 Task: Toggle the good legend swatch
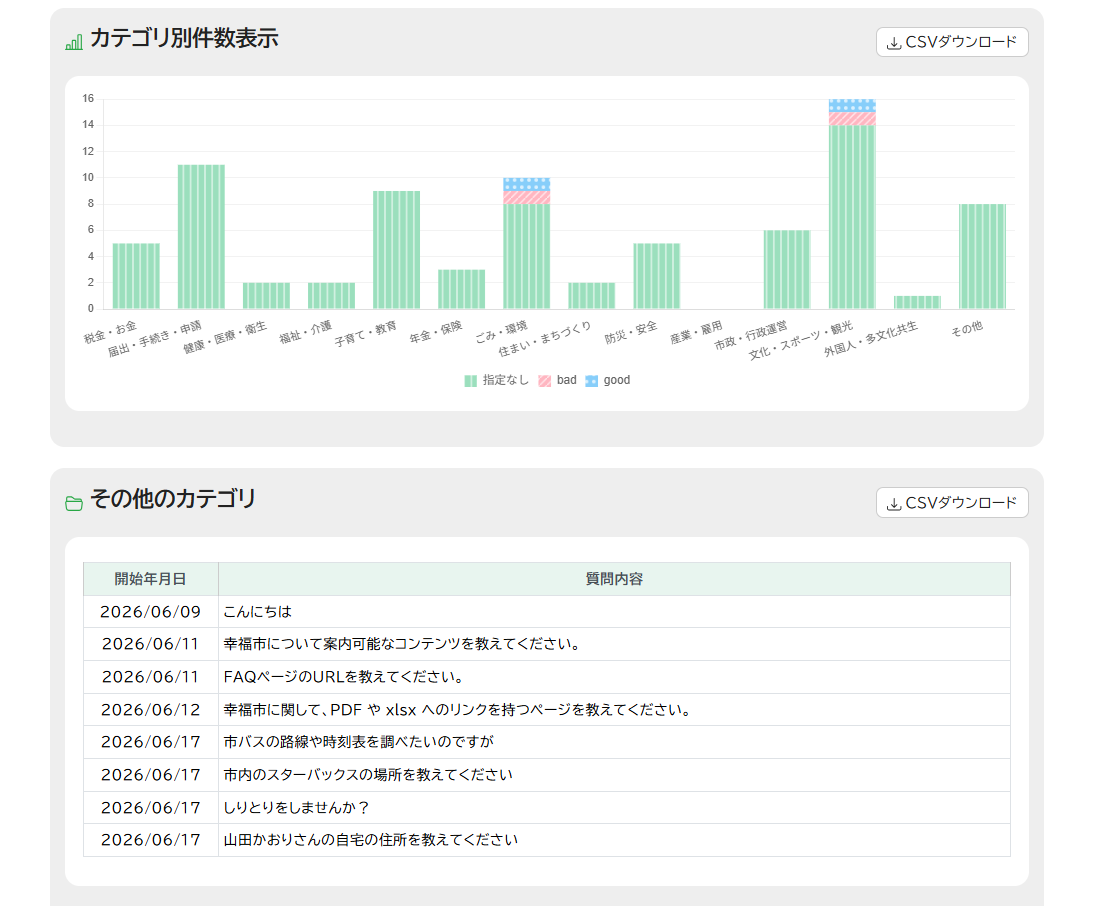pos(591,381)
